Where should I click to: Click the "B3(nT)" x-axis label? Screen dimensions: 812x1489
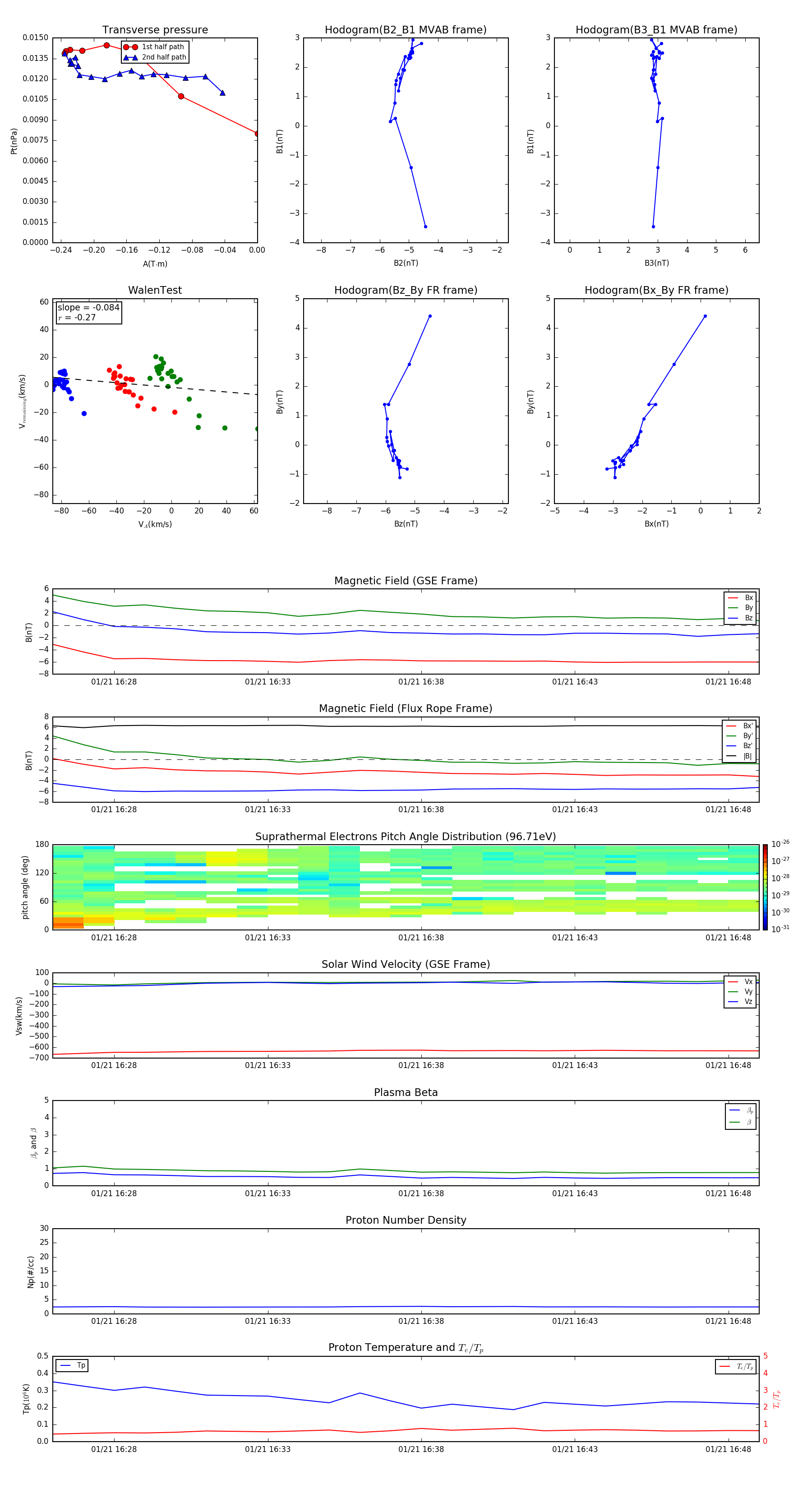point(656,263)
